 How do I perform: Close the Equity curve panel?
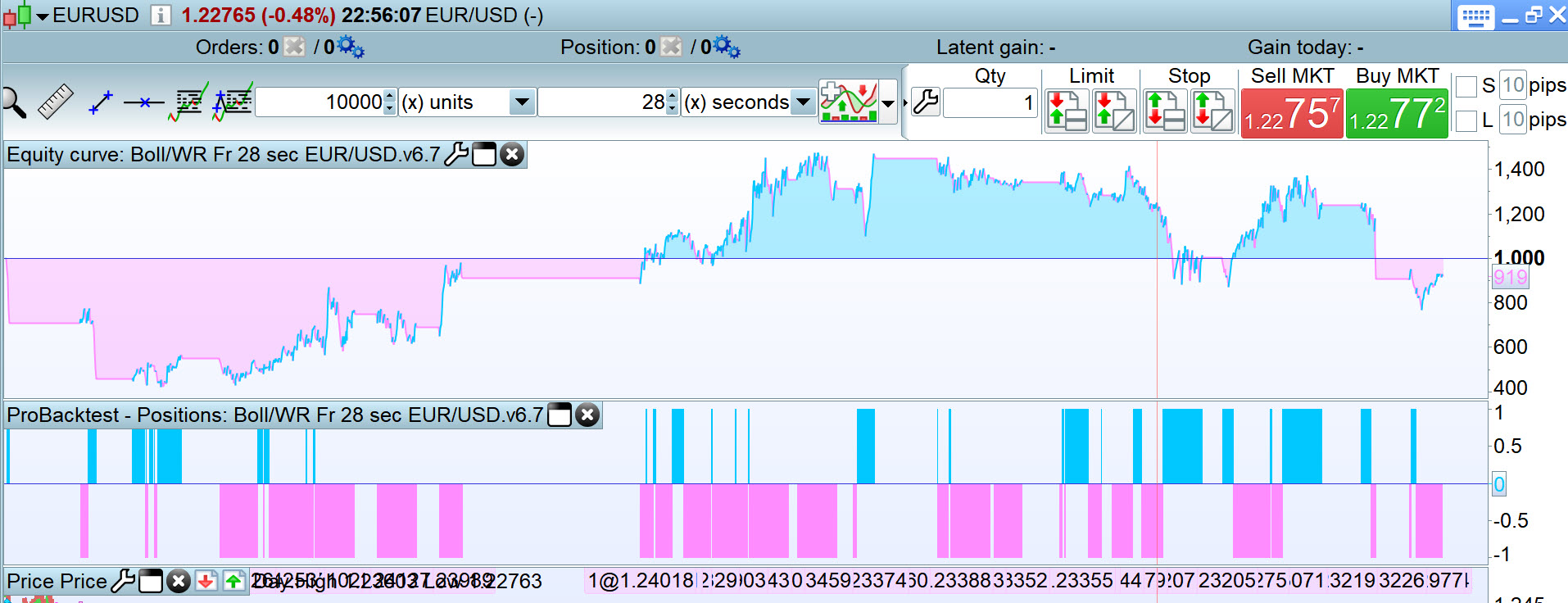(x=512, y=154)
